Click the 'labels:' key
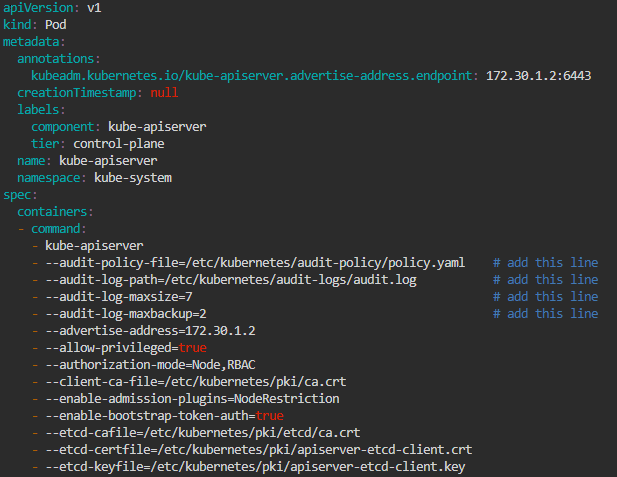This screenshot has width=617, height=477. pos(41,109)
